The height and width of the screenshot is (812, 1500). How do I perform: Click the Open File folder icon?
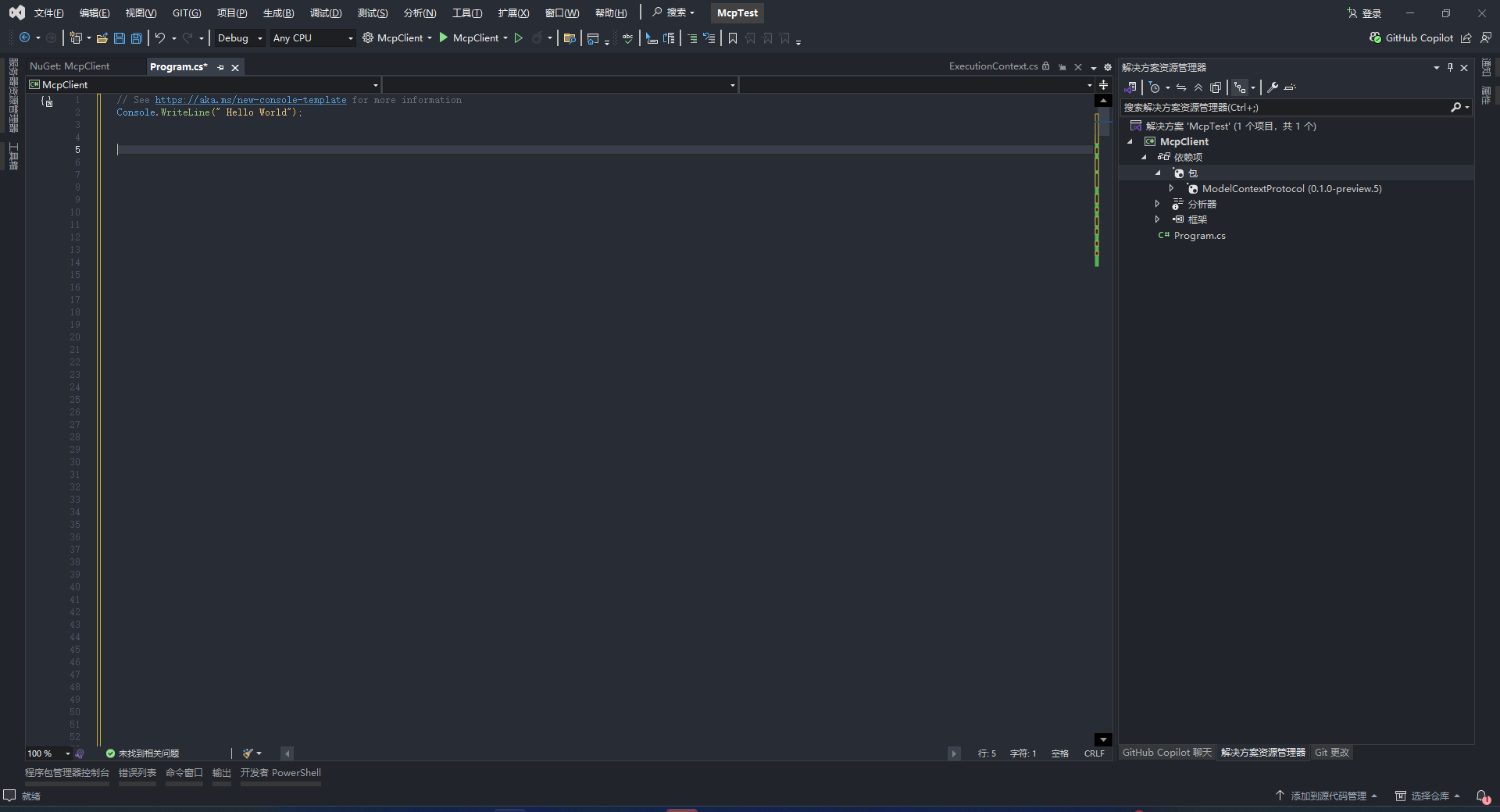click(x=102, y=37)
